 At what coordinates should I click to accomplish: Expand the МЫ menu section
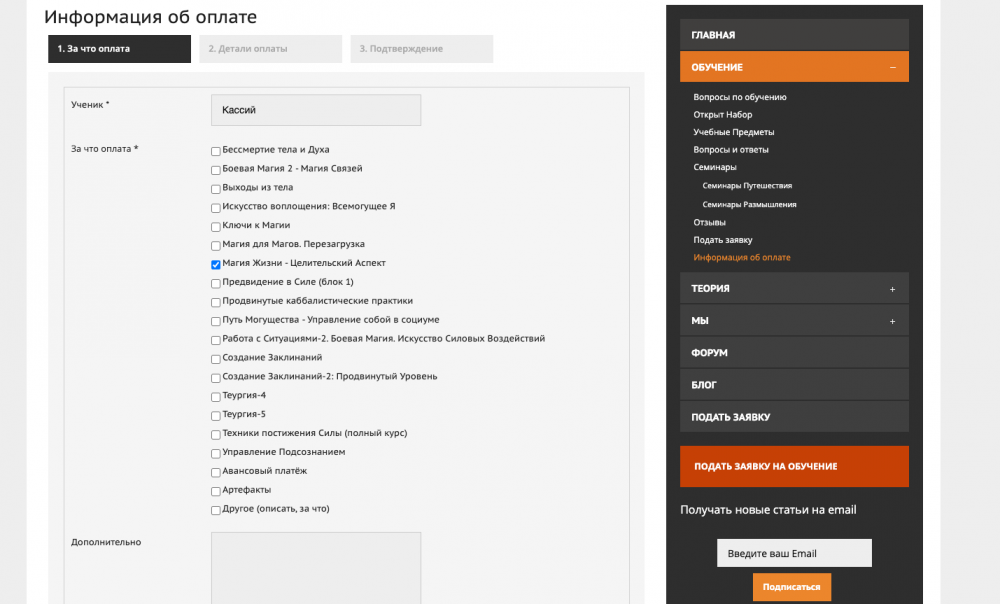tap(892, 321)
